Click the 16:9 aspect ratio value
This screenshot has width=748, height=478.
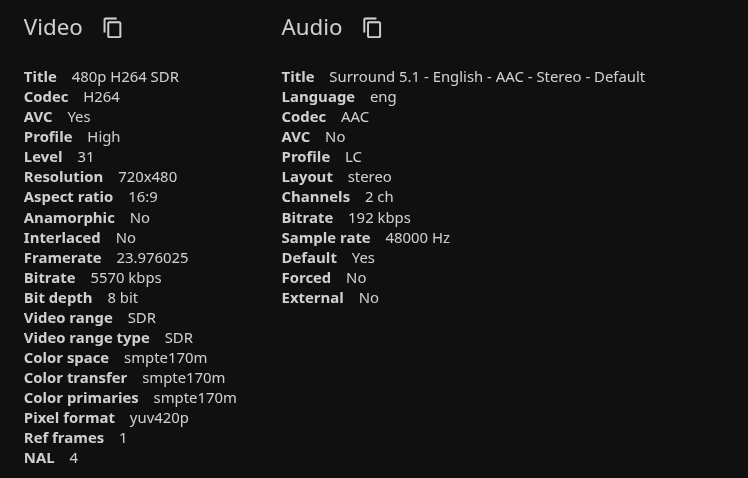click(x=142, y=197)
